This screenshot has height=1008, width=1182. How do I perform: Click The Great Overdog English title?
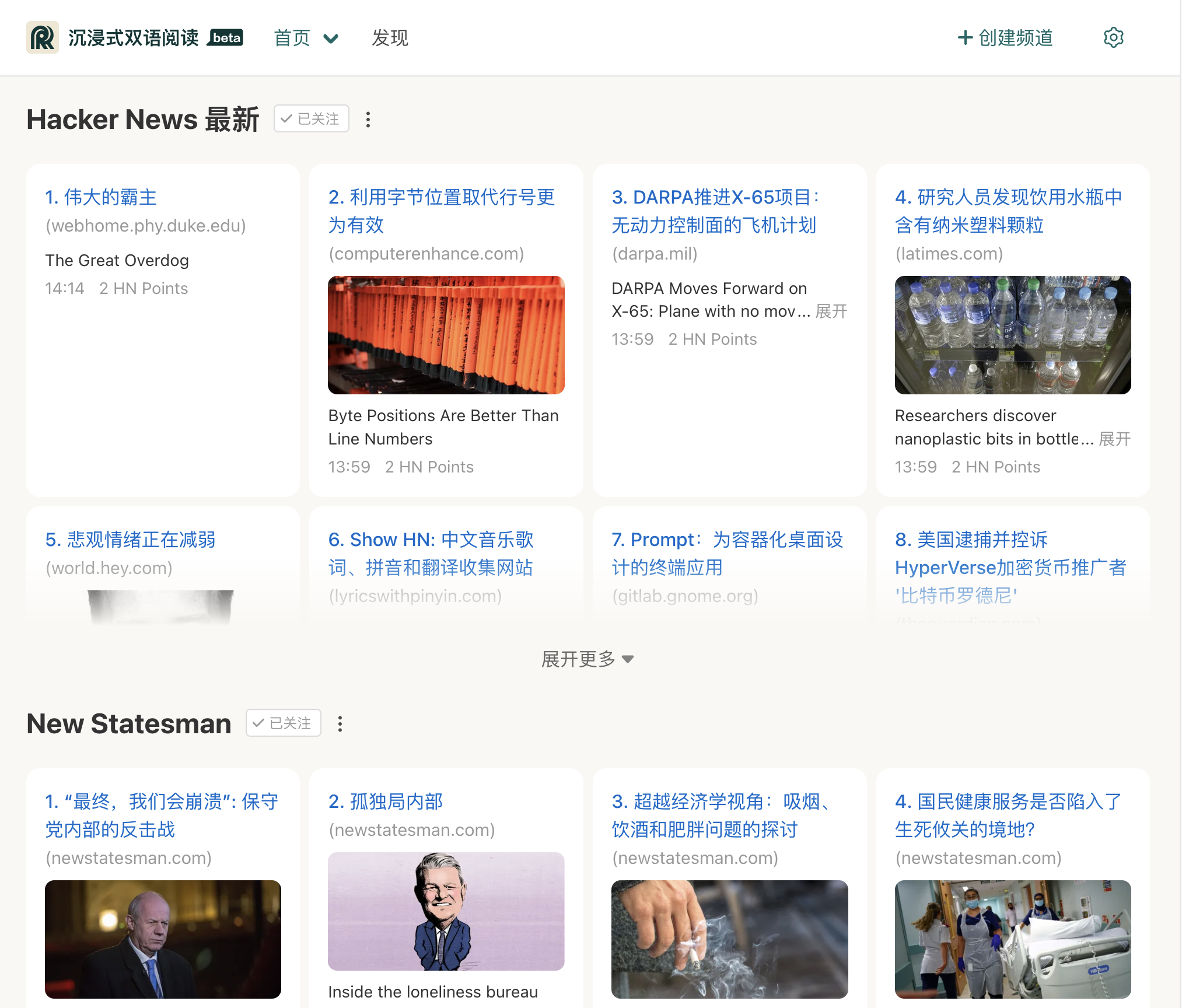(x=117, y=260)
